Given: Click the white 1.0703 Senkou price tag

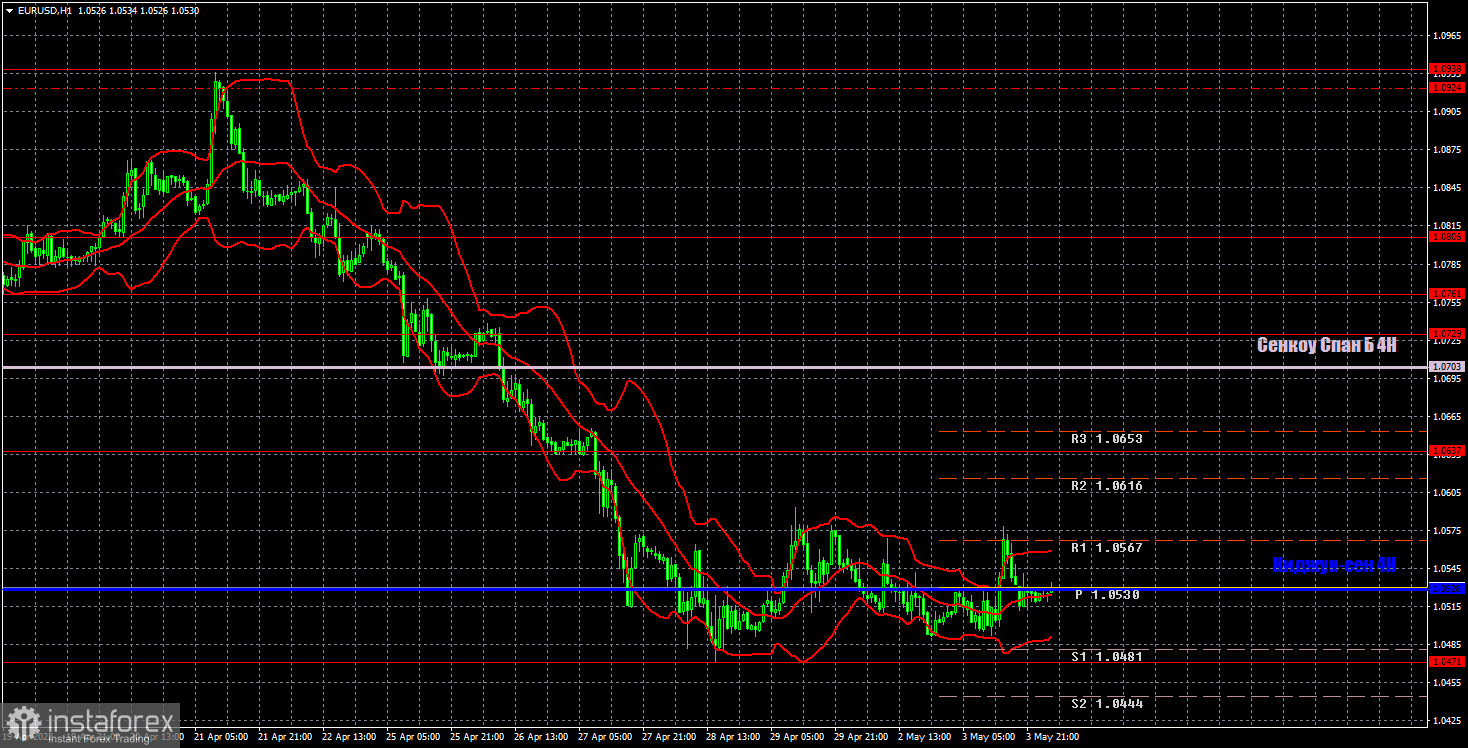Looking at the screenshot, I should coord(1447,367).
